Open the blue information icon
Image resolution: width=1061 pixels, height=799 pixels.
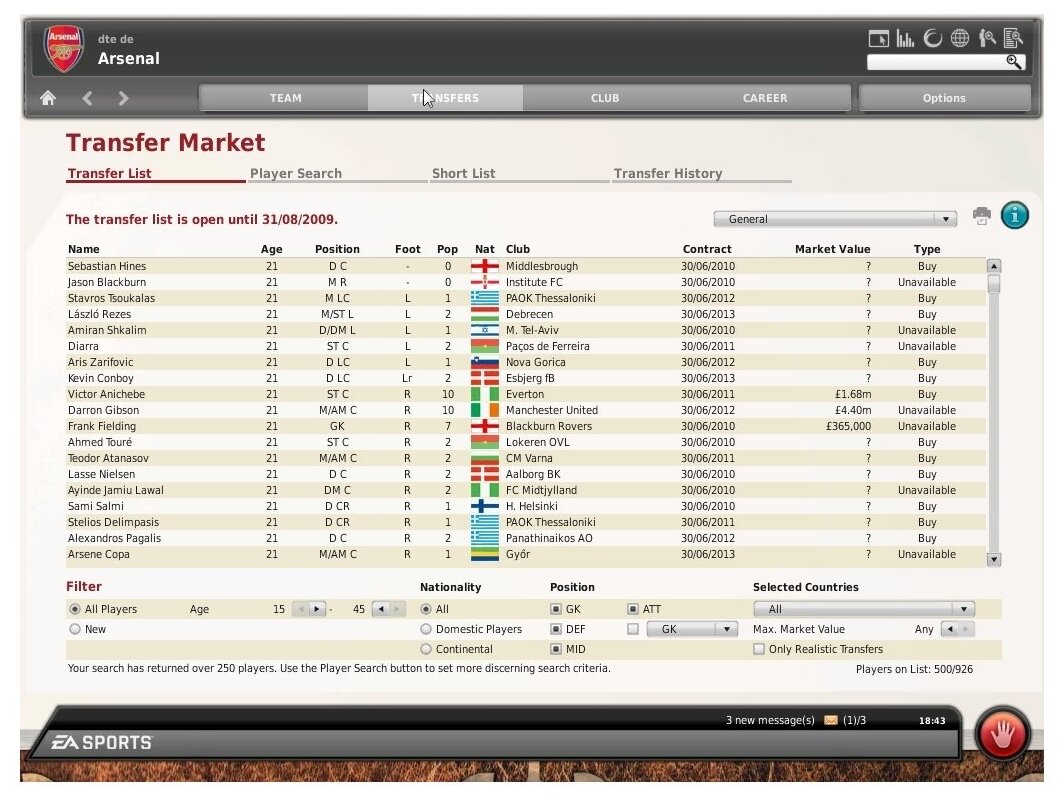point(1014,216)
